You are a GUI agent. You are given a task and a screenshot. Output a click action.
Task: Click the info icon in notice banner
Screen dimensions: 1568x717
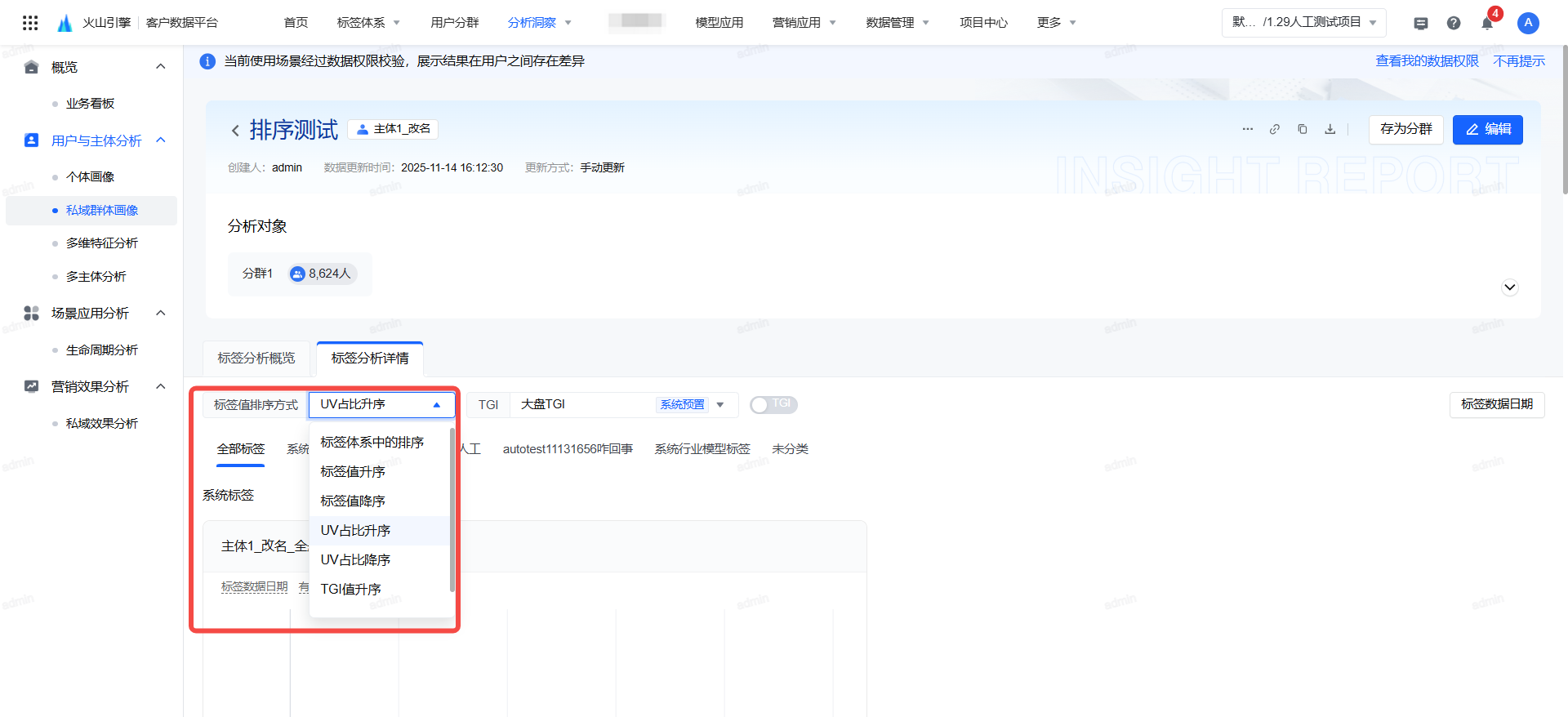tap(207, 61)
